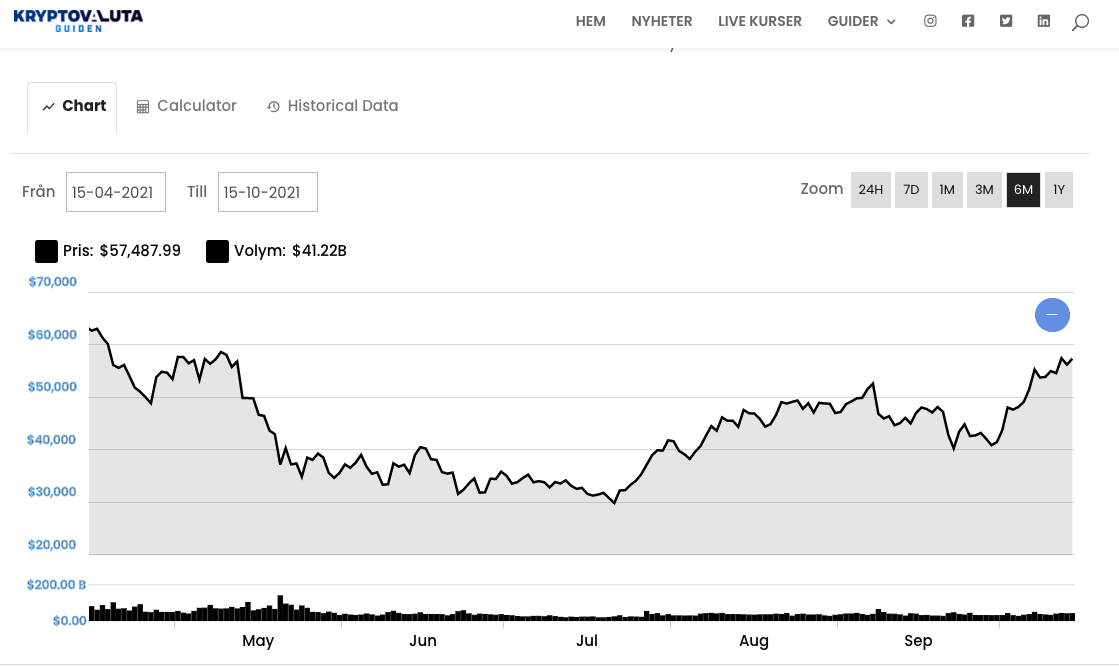
Task: Click the search magnifier icon
Action: [x=1082, y=20]
